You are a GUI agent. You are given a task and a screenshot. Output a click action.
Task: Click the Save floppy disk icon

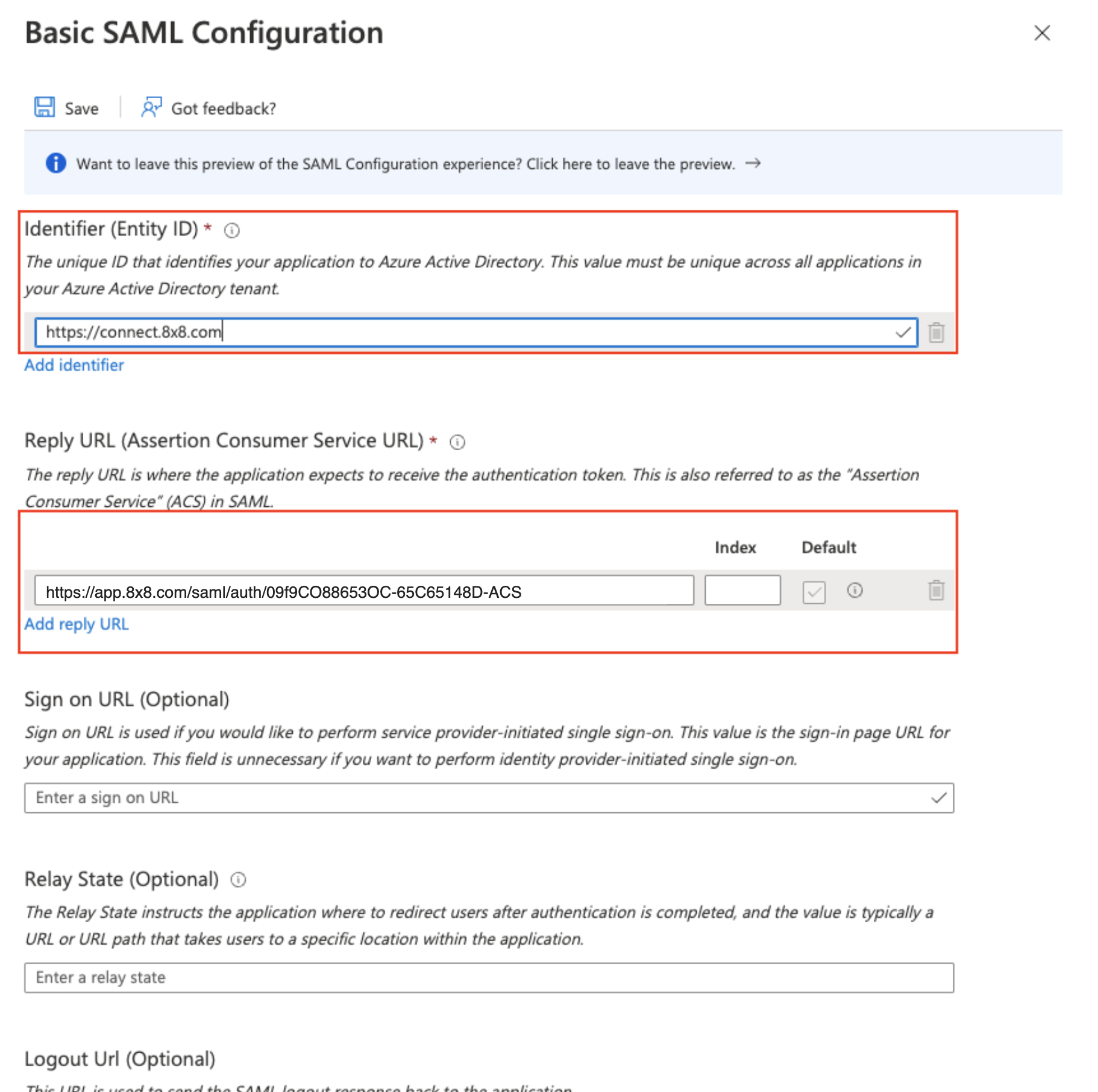click(x=45, y=108)
